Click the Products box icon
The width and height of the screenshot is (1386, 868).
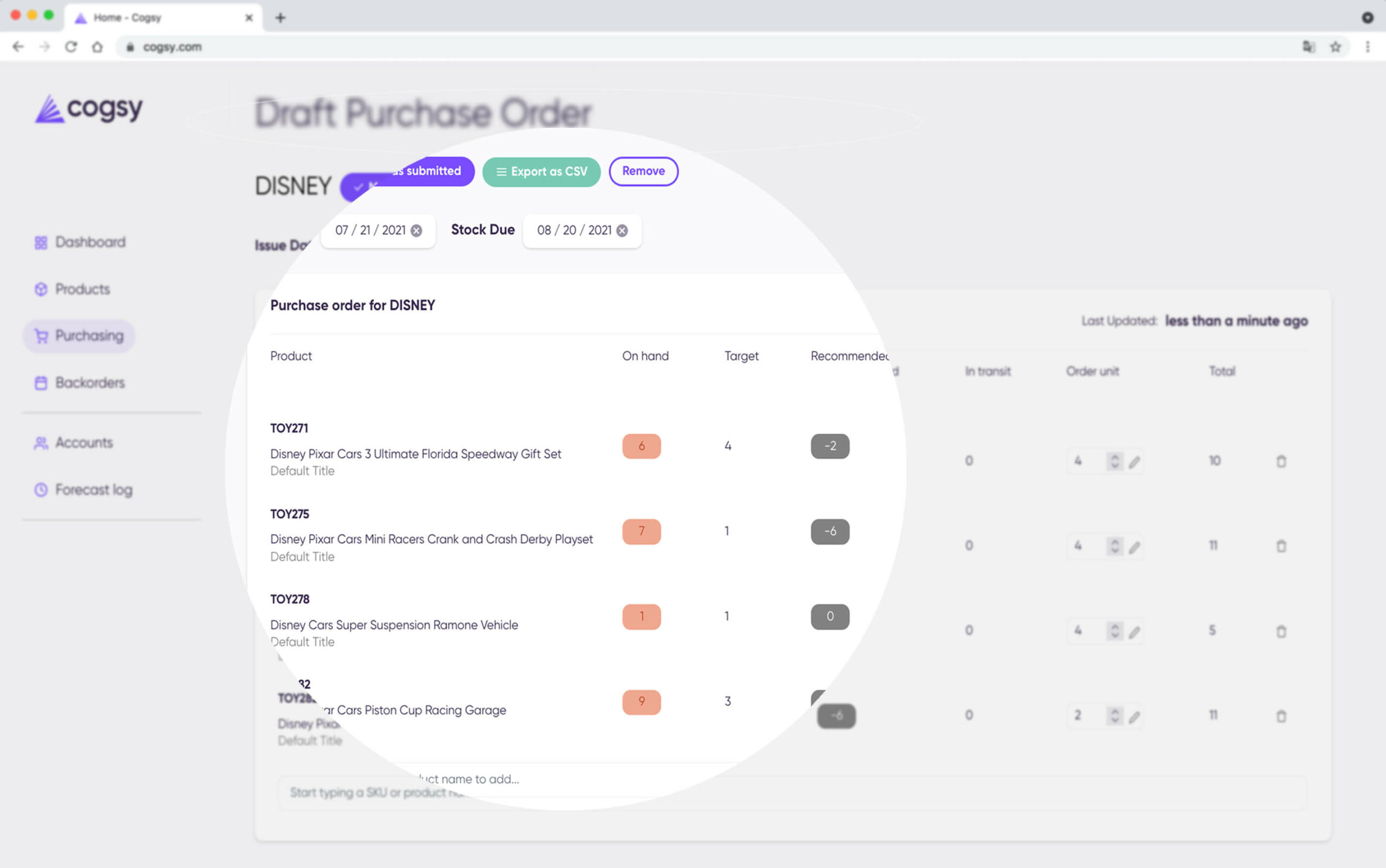click(41, 290)
